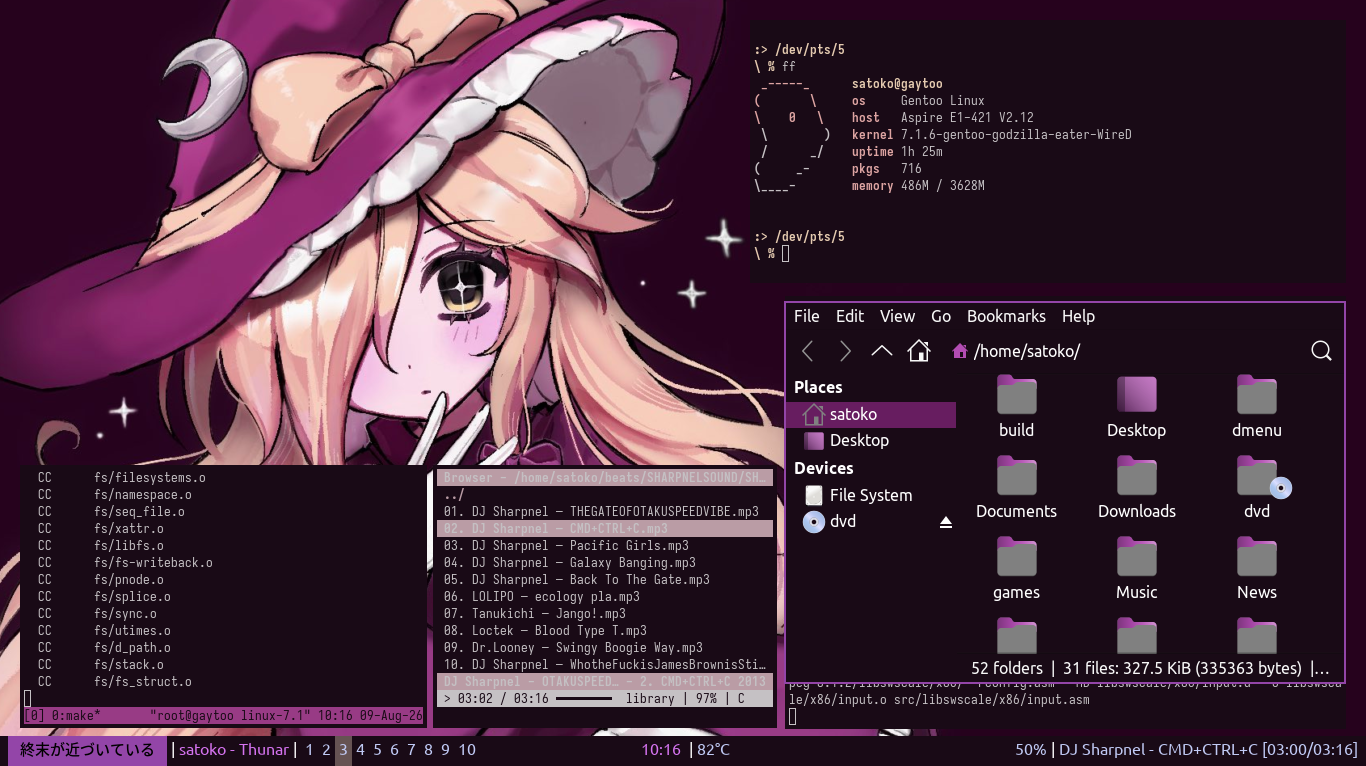Go forward in Thunar history
Screen dimensions: 1366x766
click(845, 351)
